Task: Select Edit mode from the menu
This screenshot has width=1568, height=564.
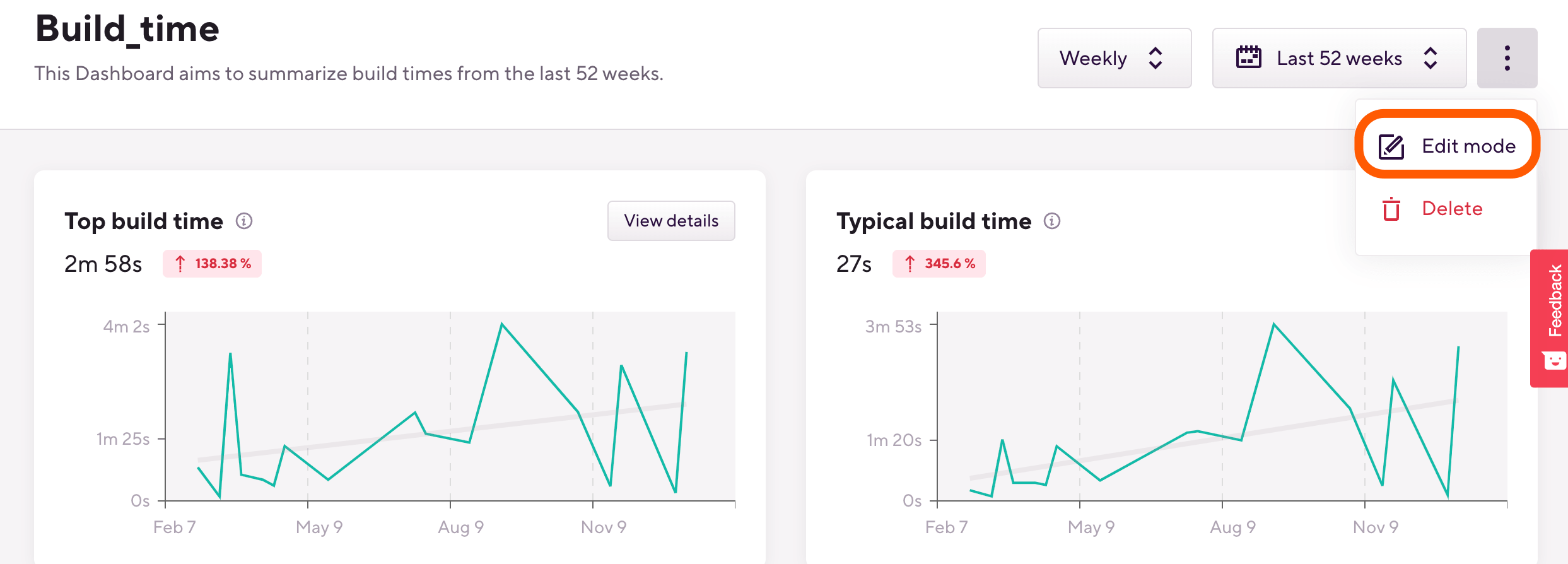Action: pyautogui.click(x=1468, y=146)
